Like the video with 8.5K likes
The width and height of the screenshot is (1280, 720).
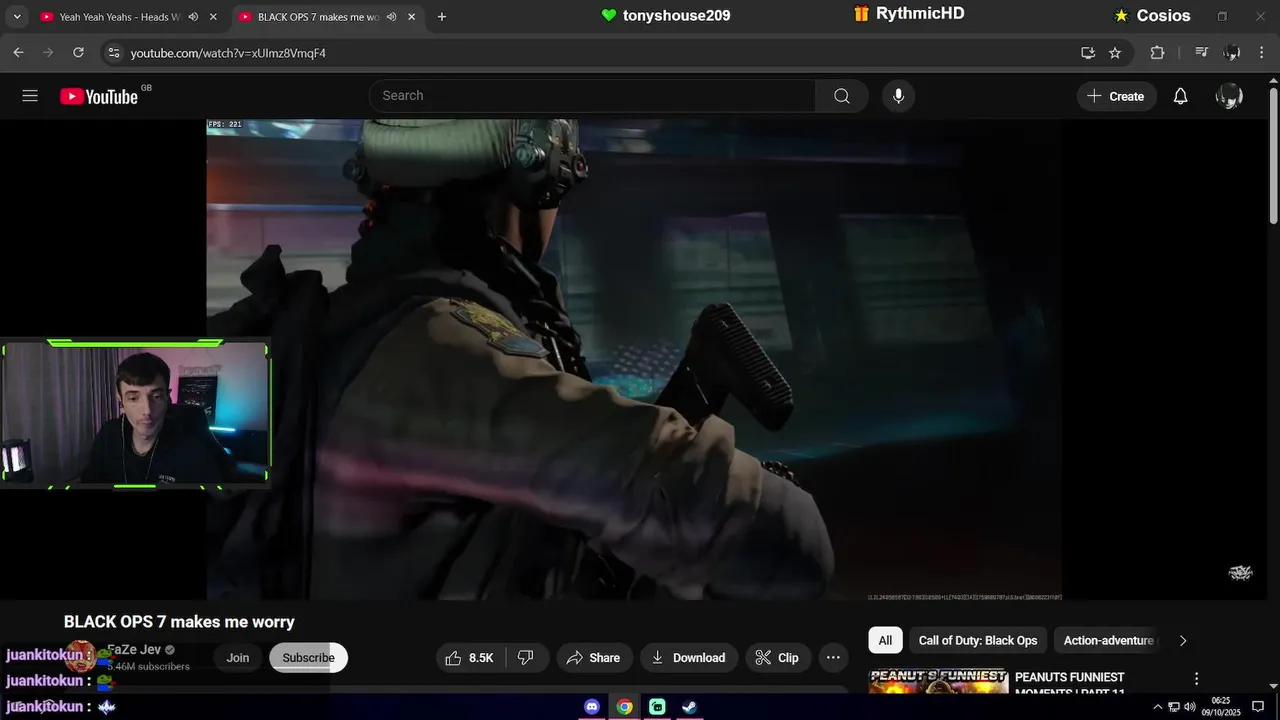tap(471, 658)
